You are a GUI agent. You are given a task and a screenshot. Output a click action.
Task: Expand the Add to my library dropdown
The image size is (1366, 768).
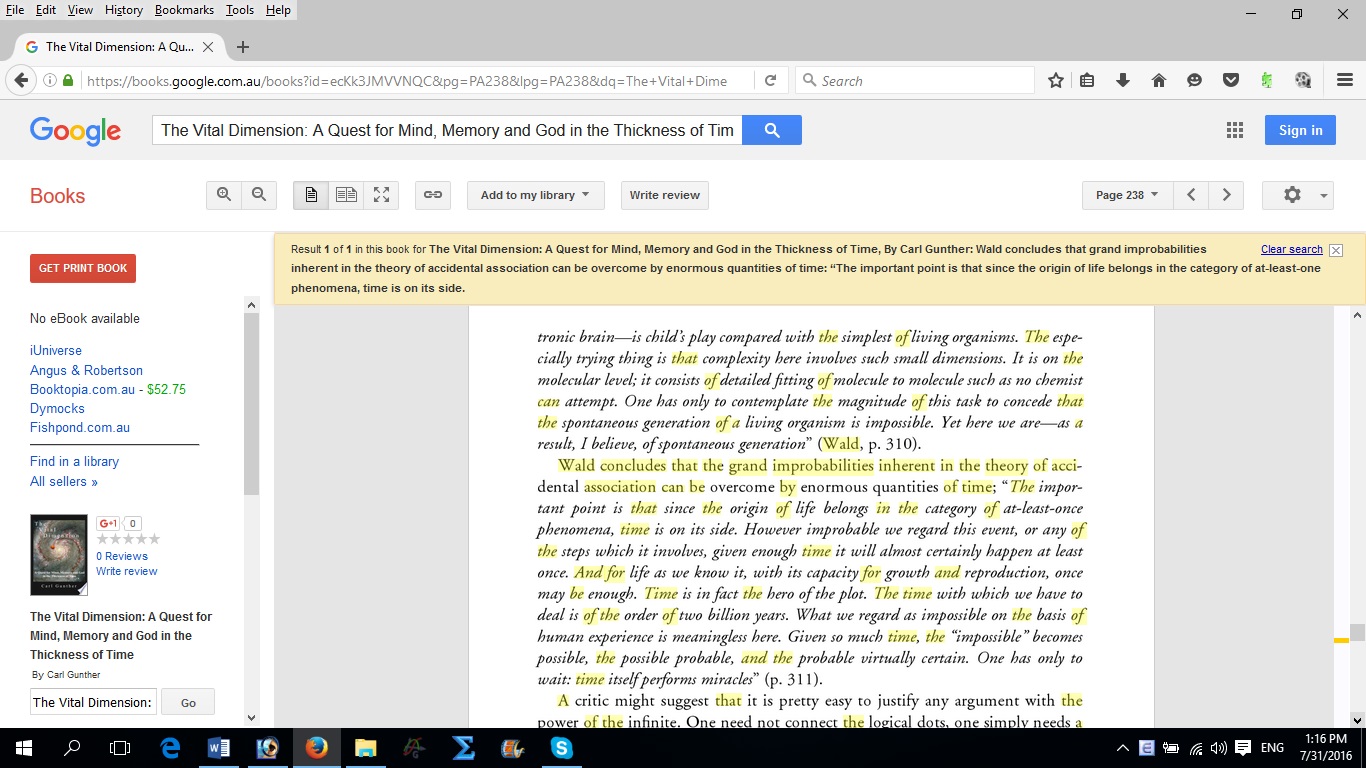click(x=535, y=195)
